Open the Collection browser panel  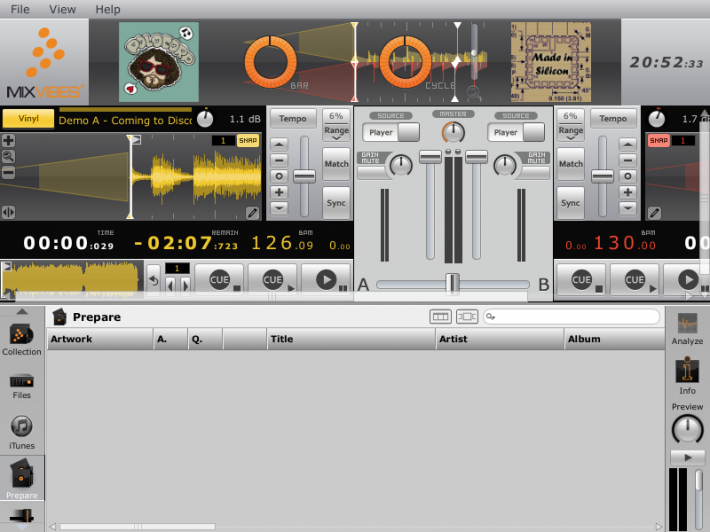pyautogui.click(x=21, y=340)
